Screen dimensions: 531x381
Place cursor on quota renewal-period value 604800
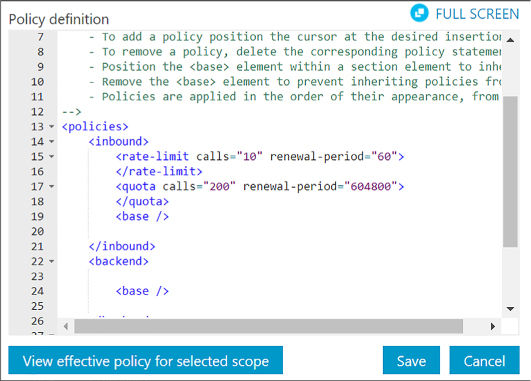coord(370,186)
